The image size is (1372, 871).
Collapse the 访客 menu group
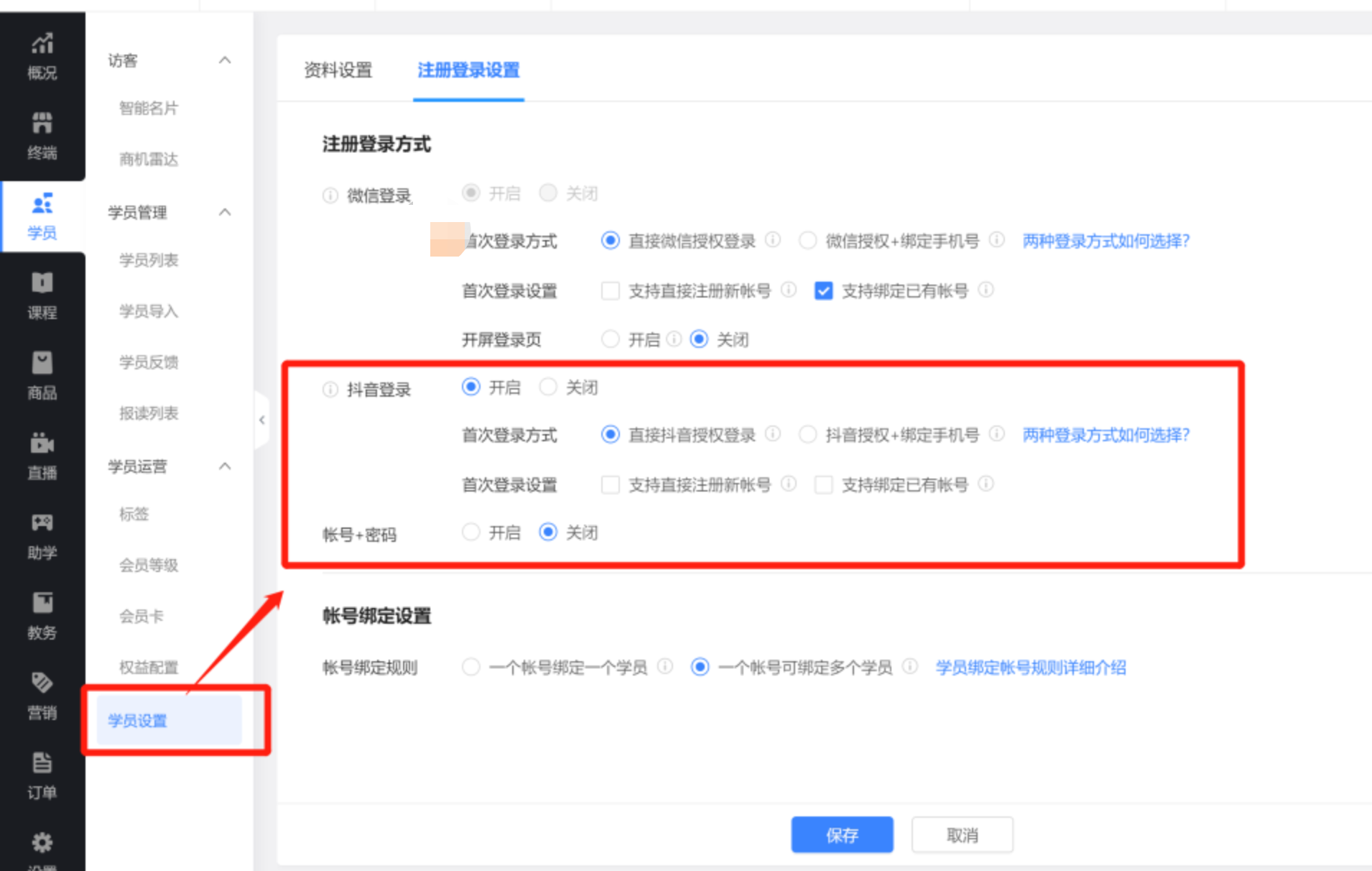[225, 60]
